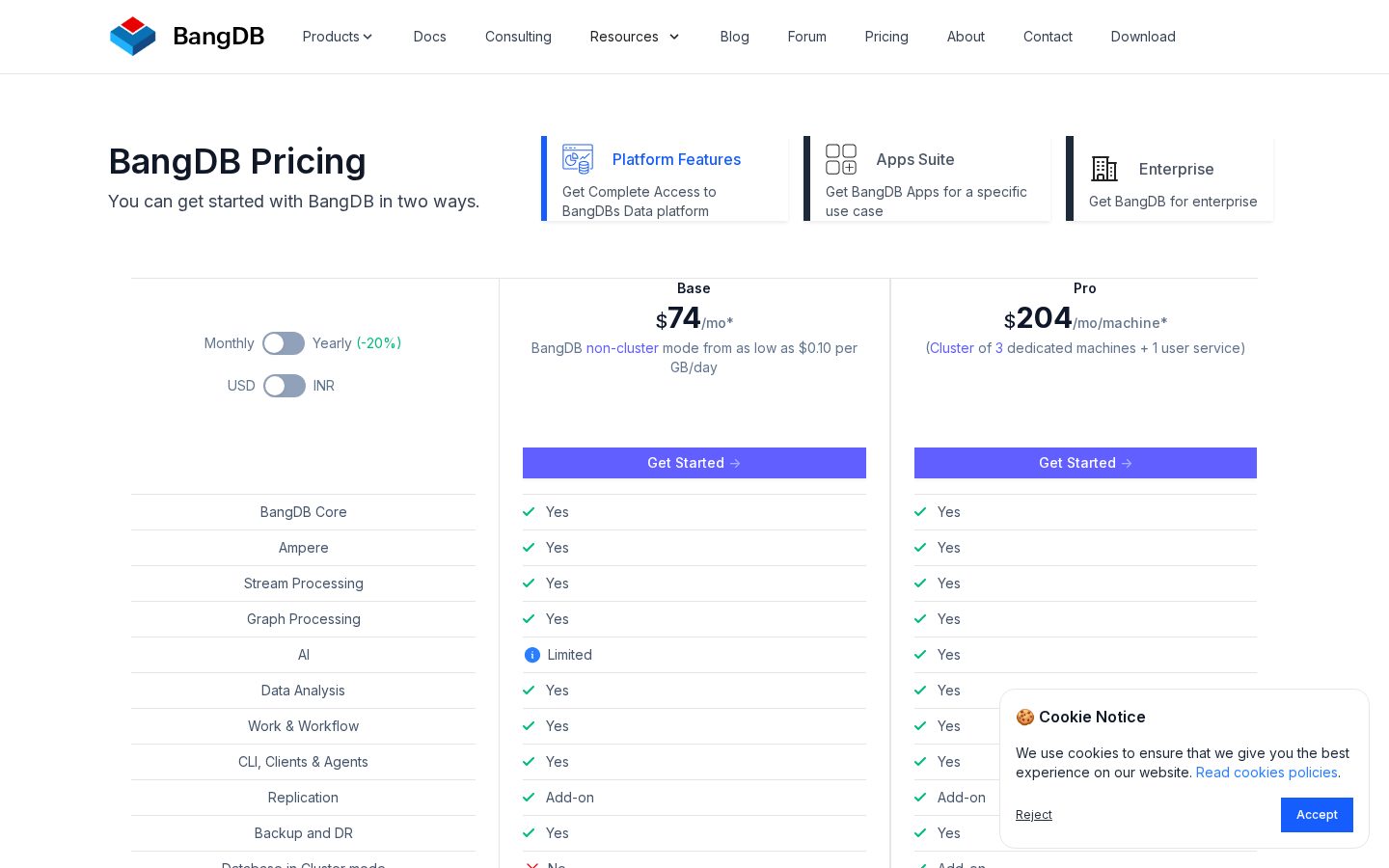The width and height of the screenshot is (1389, 868).
Task: Click the Limited text in AI row
Action: 570,655
